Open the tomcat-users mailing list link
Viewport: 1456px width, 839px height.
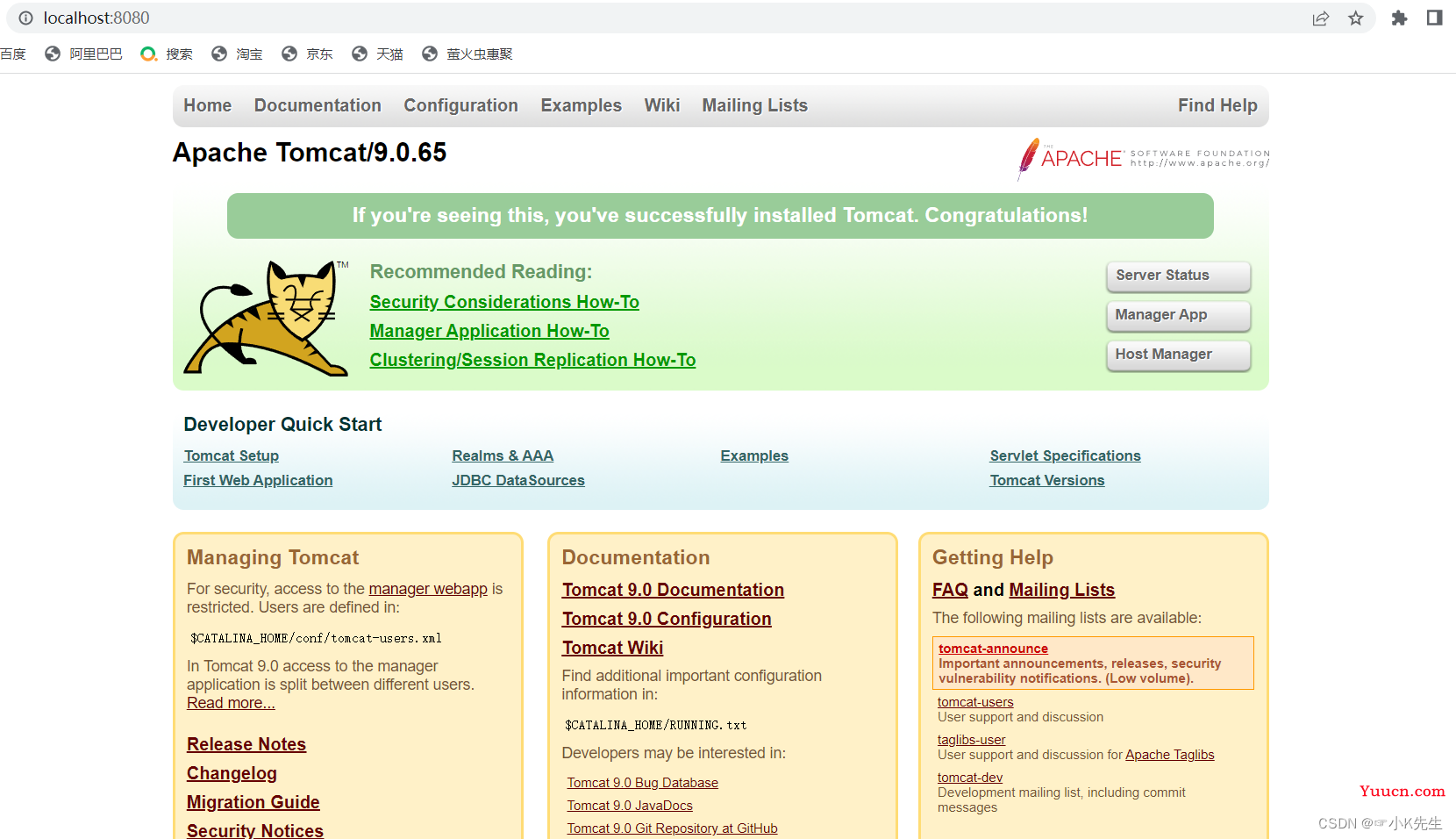coord(975,702)
